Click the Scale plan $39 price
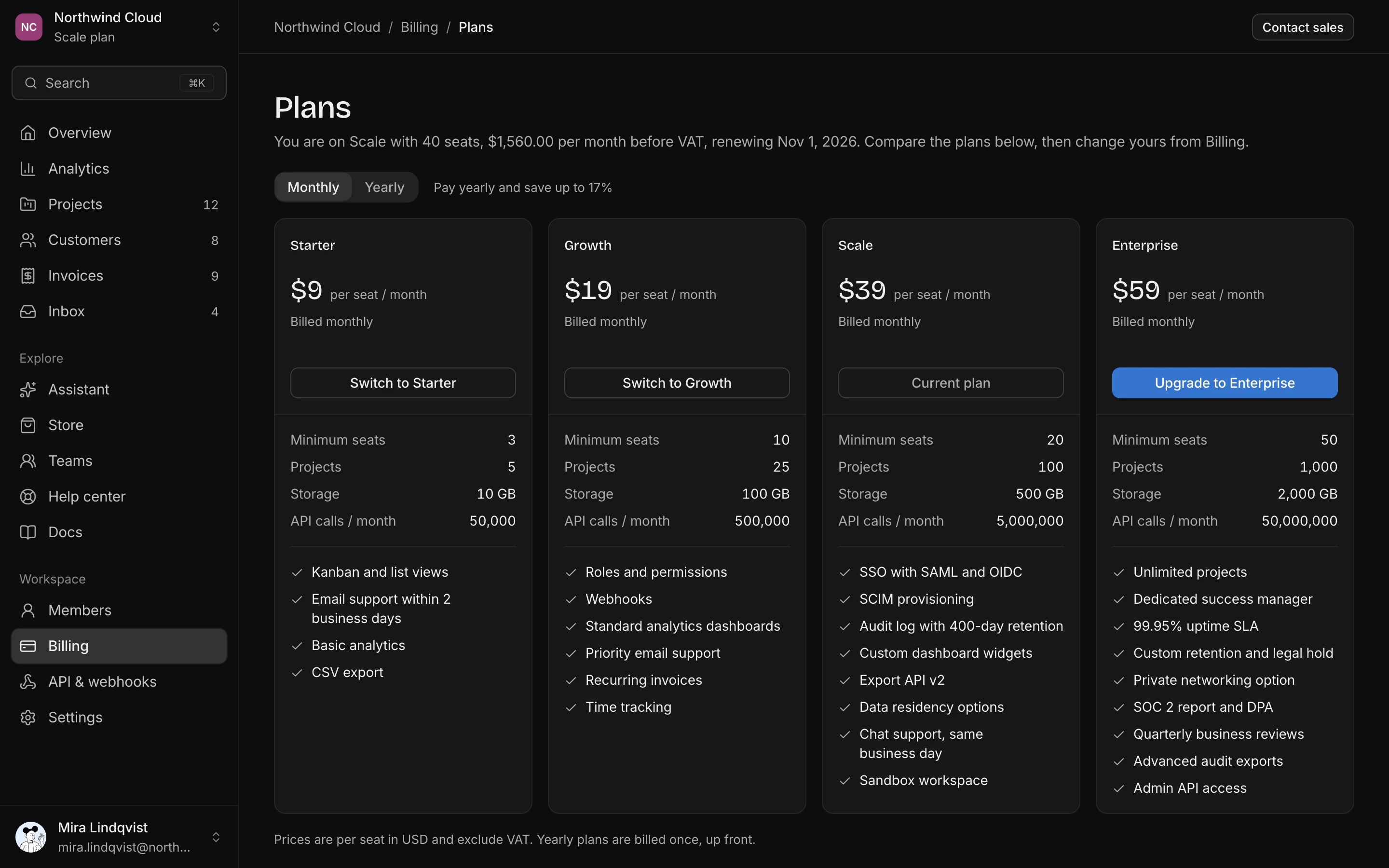Image resolution: width=1389 pixels, height=868 pixels. (862, 290)
